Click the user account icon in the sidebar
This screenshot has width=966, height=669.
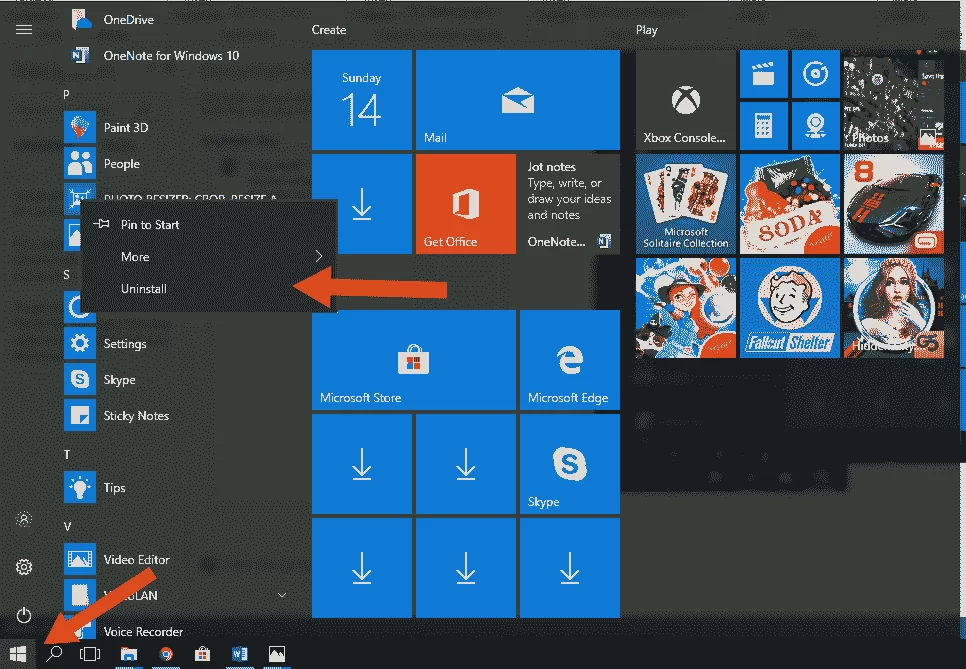(23, 519)
